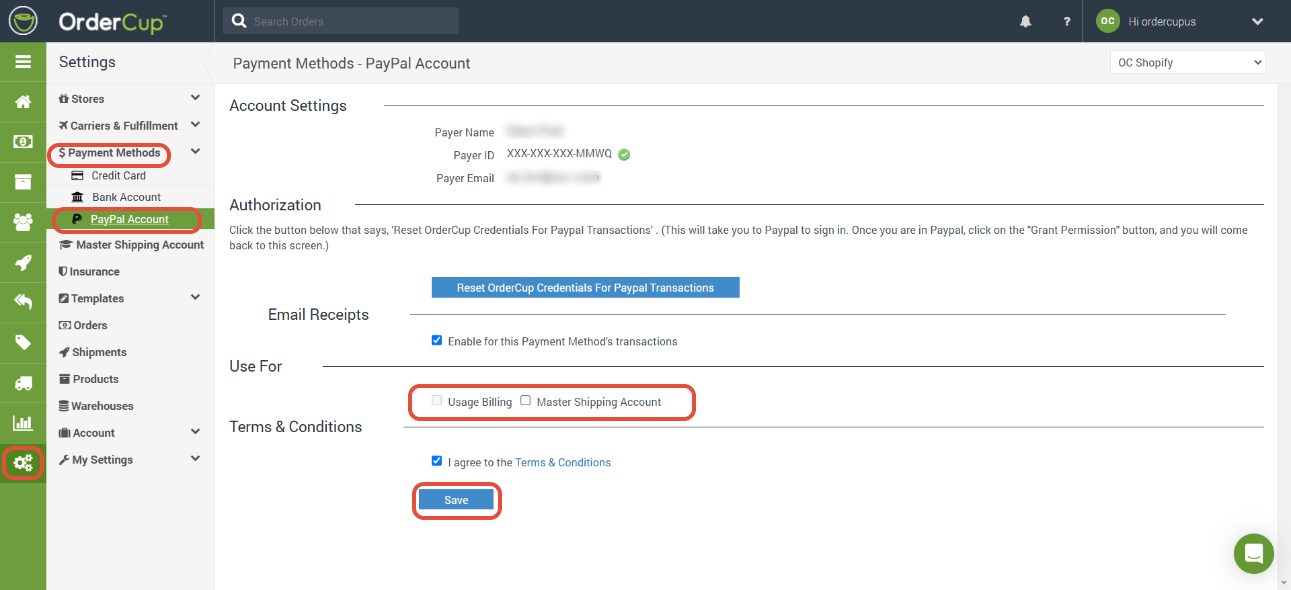Open the chat support bubble
This screenshot has width=1291, height=590.
click(1254, 553)
